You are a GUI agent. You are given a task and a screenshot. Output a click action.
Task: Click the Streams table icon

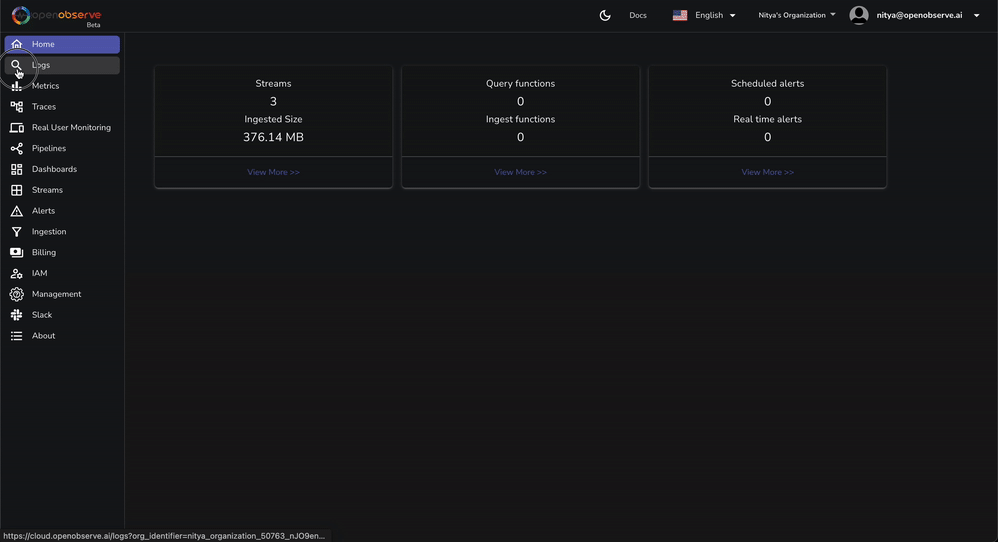pos(17,190)
